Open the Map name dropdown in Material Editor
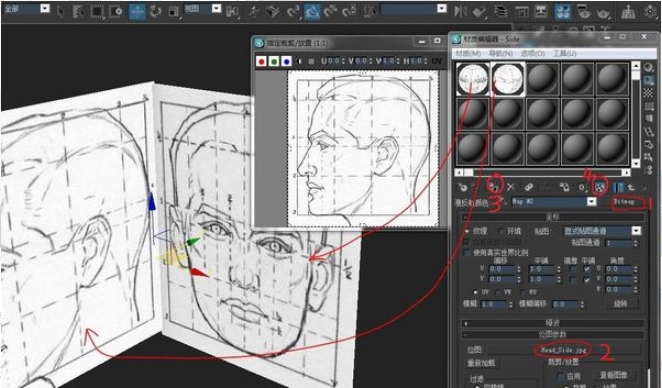662x388 pixels. [591, 202]
